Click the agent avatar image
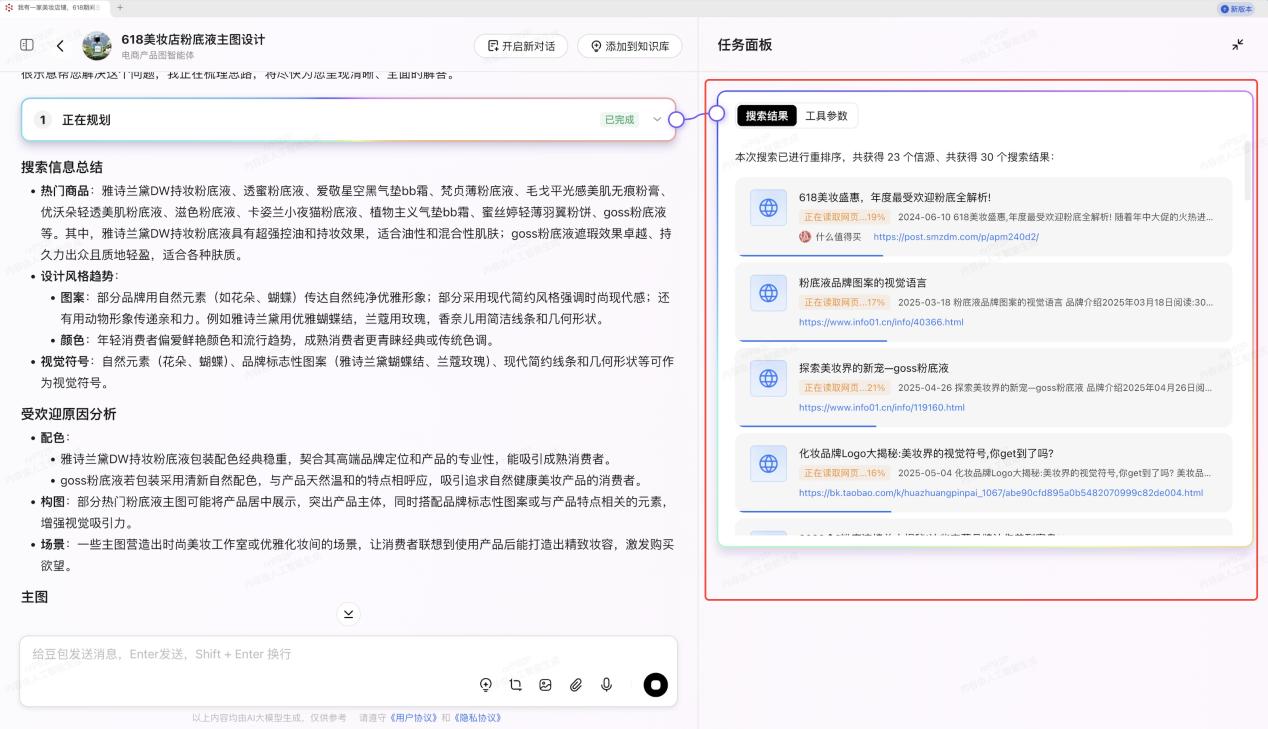Viewport: 1268px width, 729px height. pyautogui.click(x=97, y=46)
